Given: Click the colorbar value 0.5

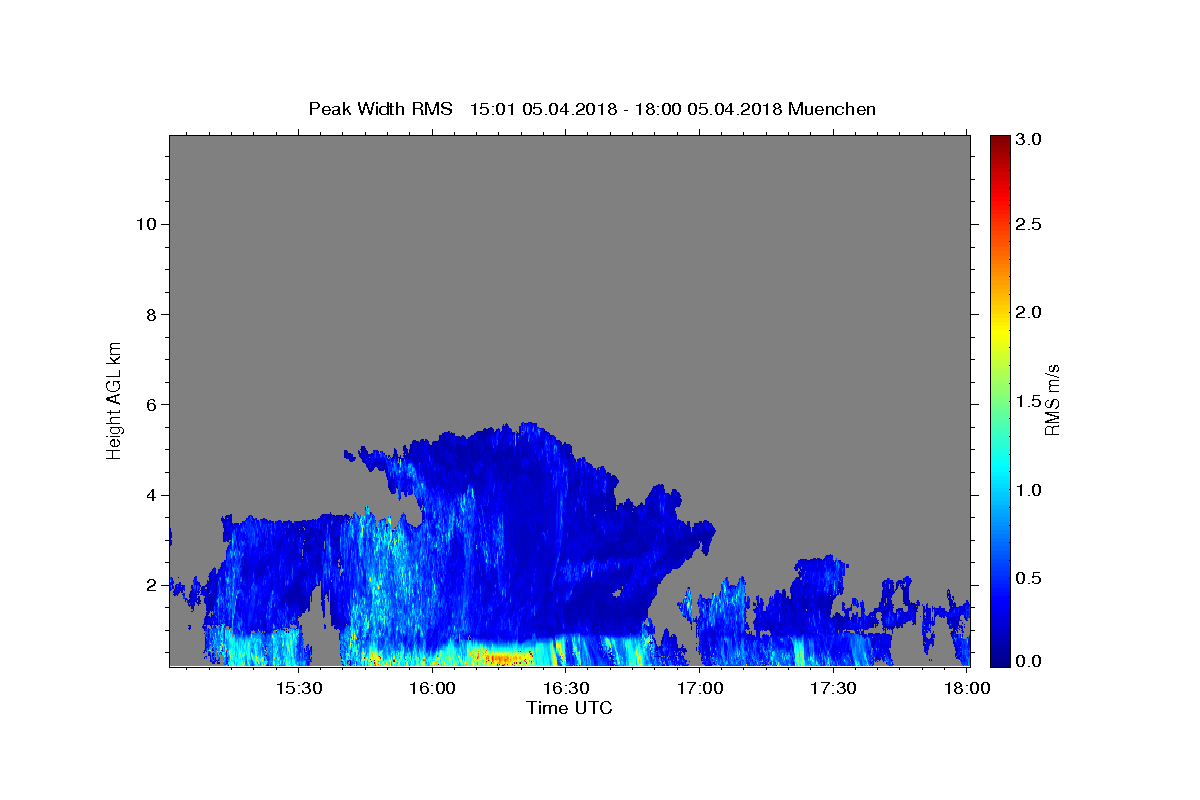Looking at the screenshot, I should 1029,578.
